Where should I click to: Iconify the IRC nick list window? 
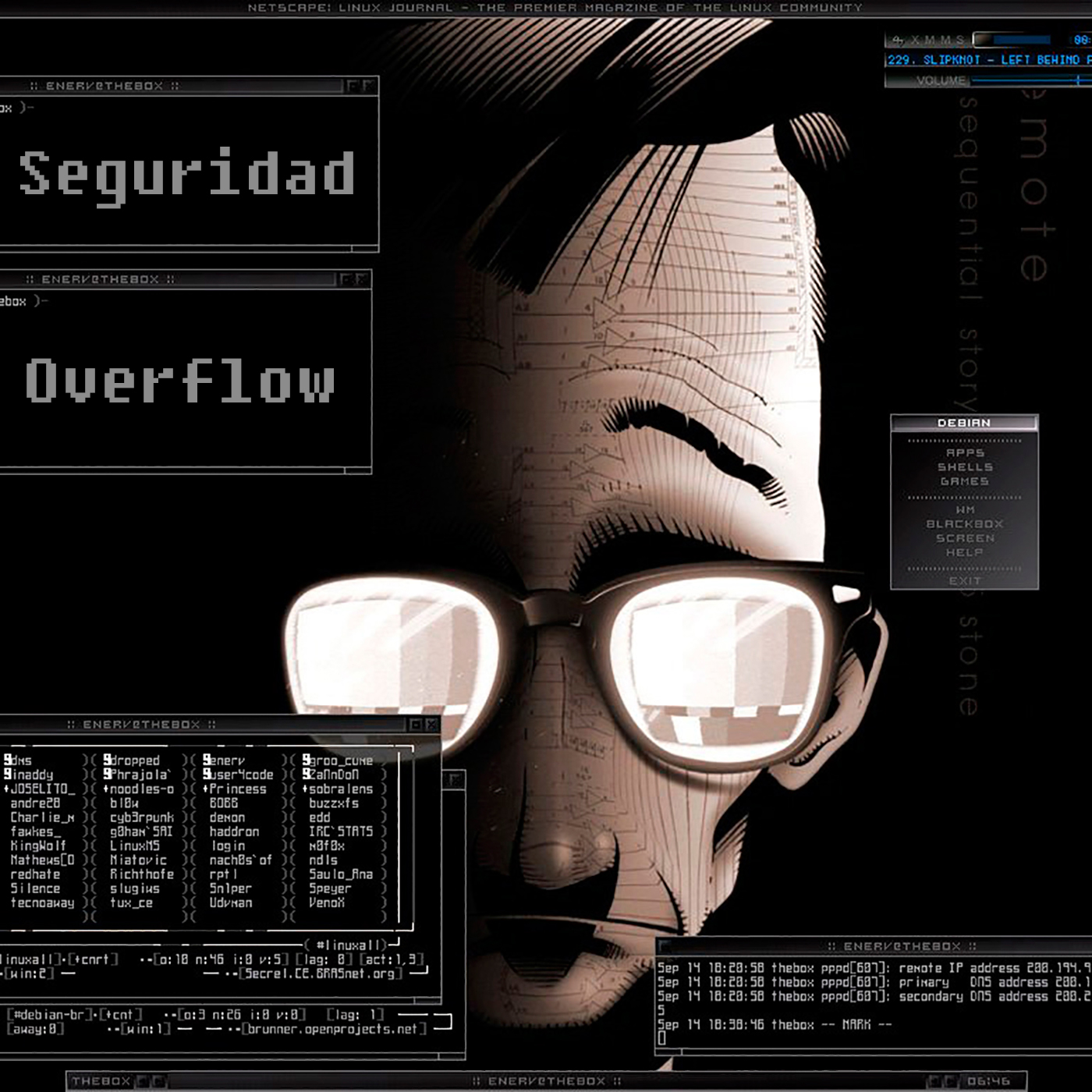coord(416,725)
